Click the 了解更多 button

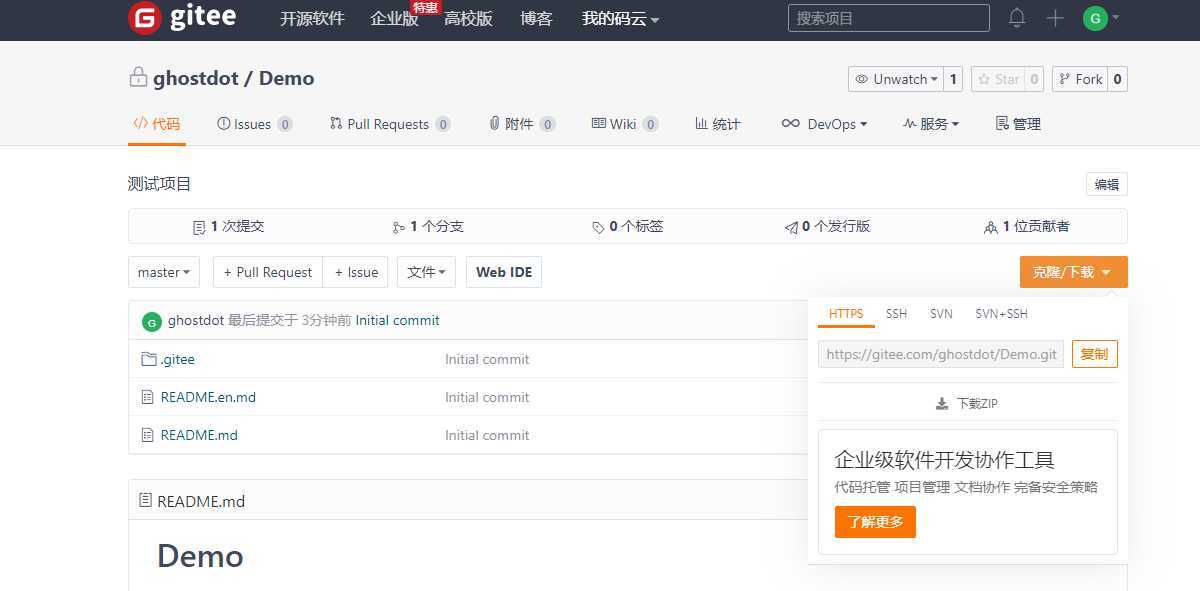tap(875, 522)
